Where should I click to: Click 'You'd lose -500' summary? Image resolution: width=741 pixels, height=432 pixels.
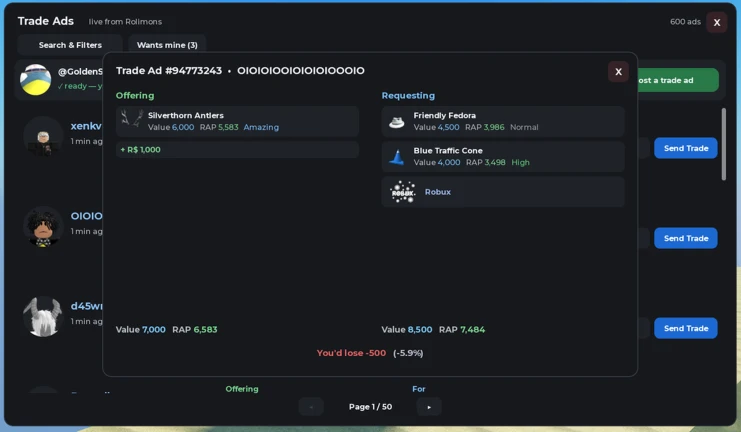pos(351,353)
